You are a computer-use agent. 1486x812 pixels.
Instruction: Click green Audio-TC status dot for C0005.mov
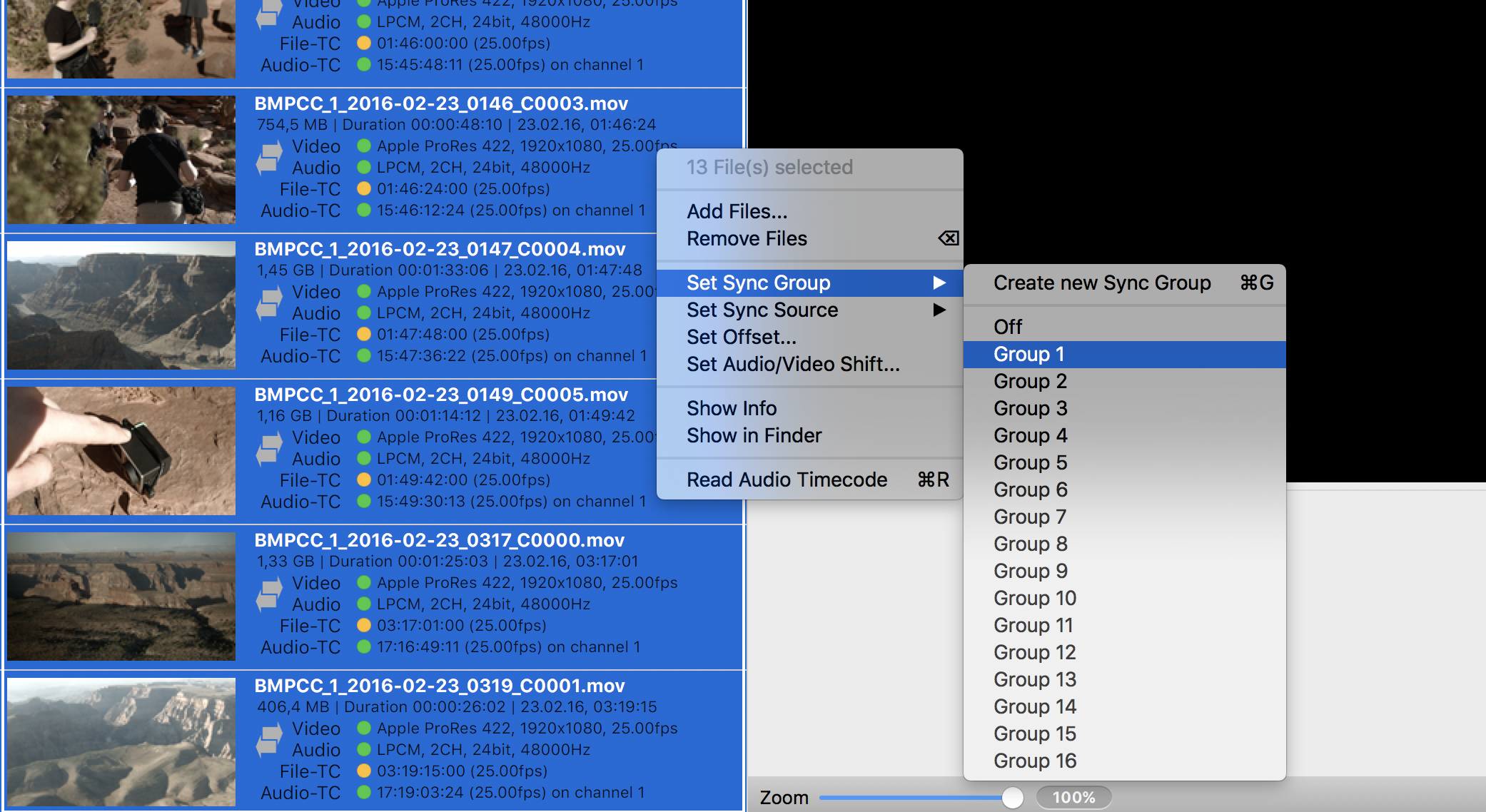(364, 502)
